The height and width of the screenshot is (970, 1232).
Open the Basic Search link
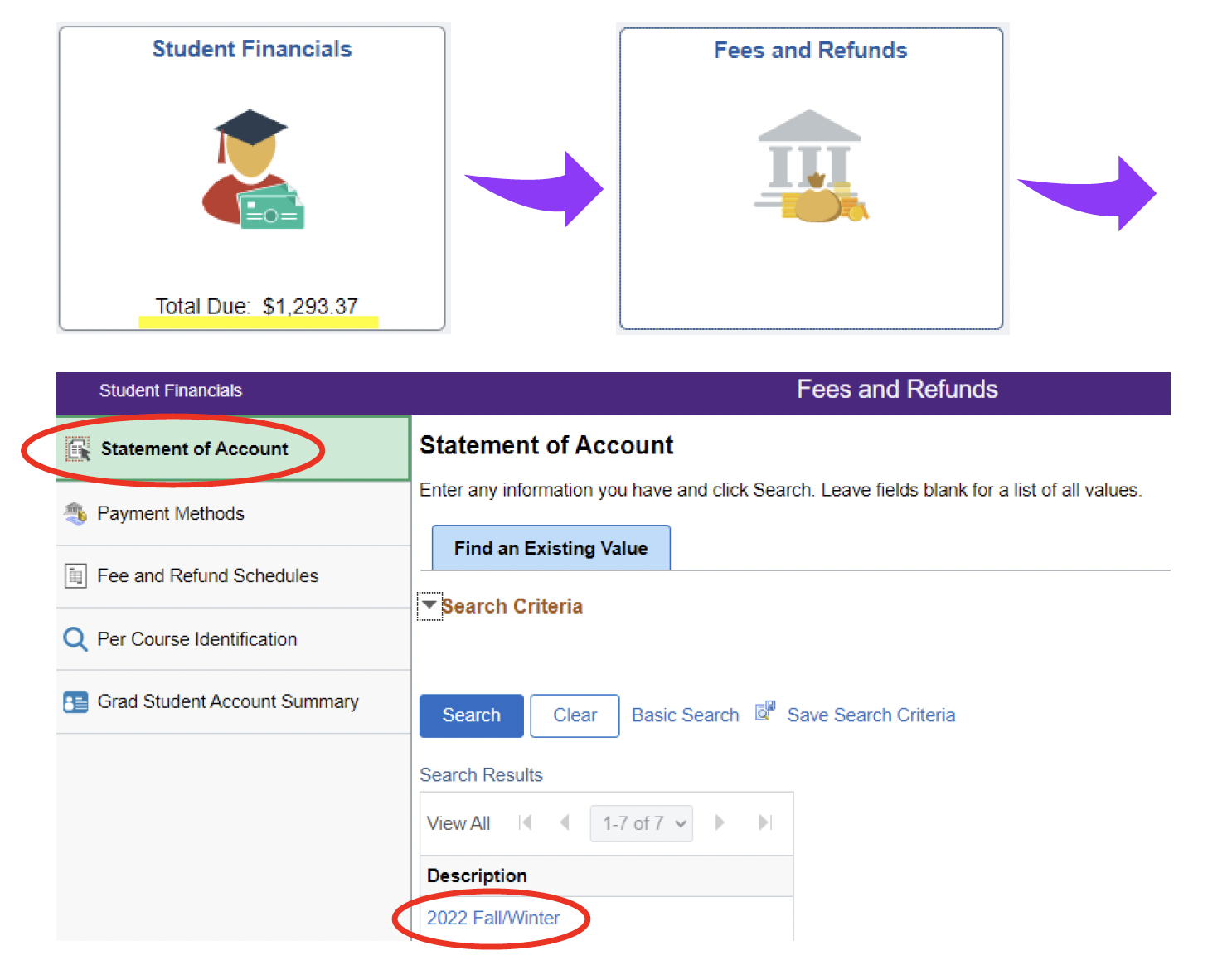click(685, 715)
